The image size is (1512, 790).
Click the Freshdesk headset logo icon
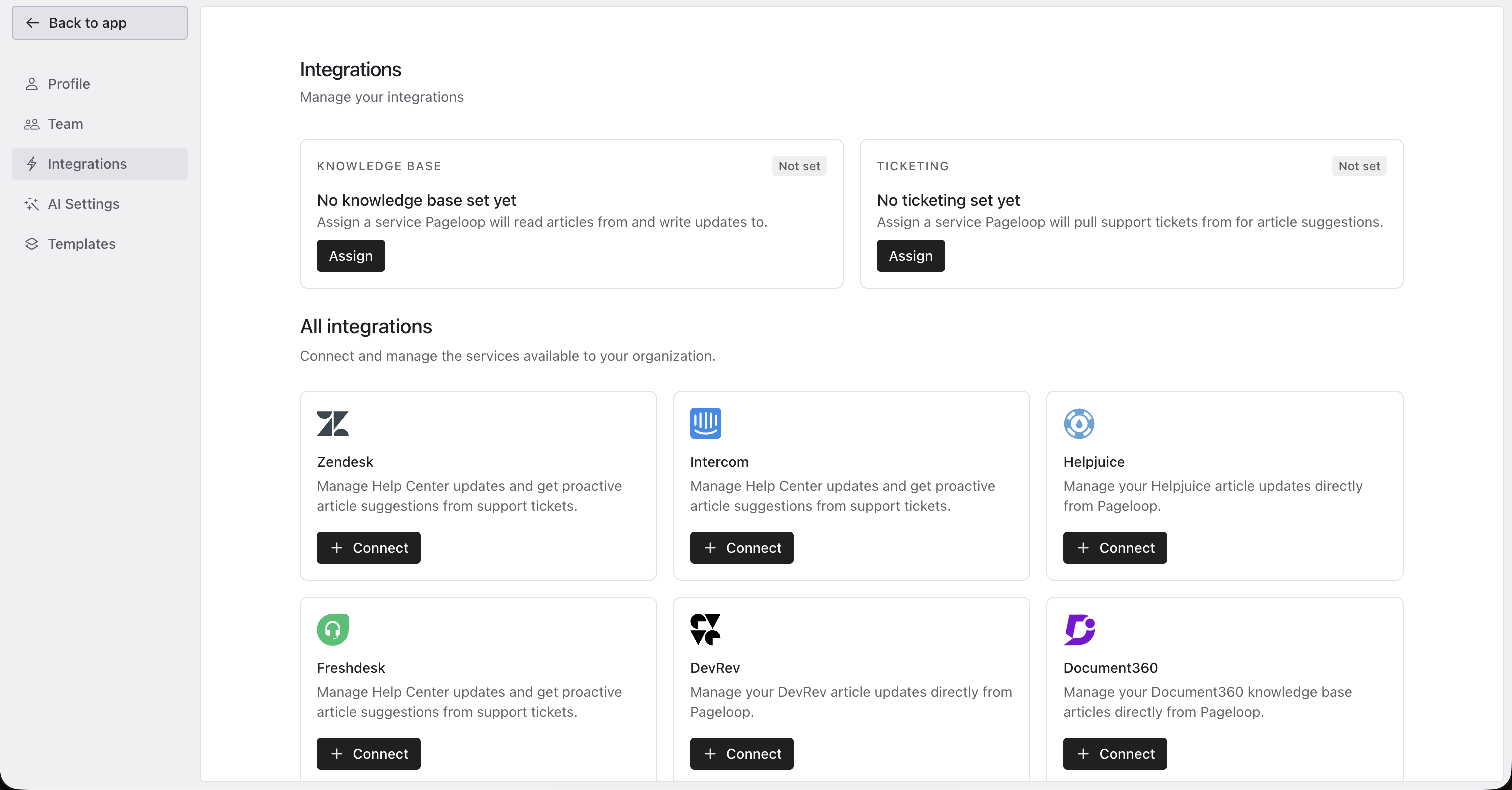333,629
